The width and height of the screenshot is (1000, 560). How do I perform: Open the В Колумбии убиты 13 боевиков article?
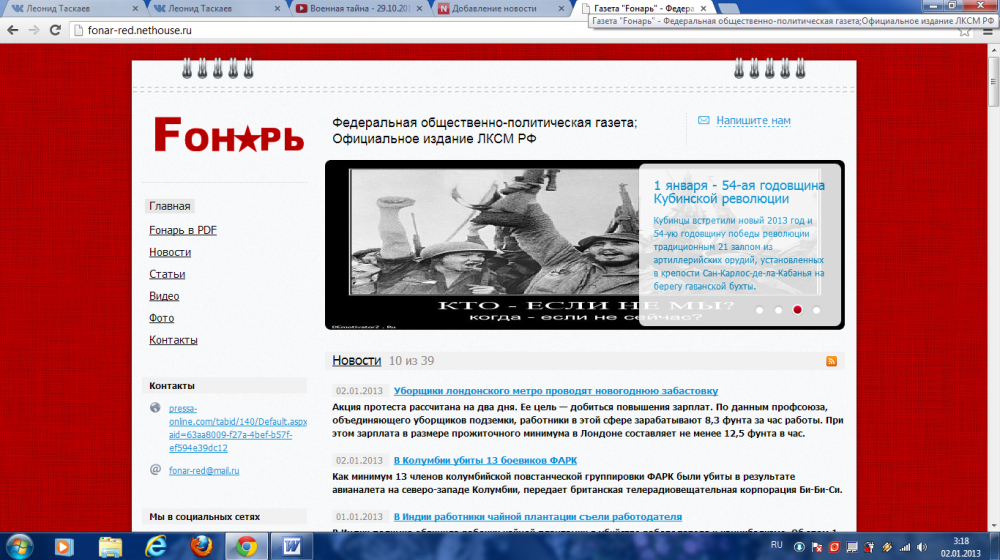point(485,461)
